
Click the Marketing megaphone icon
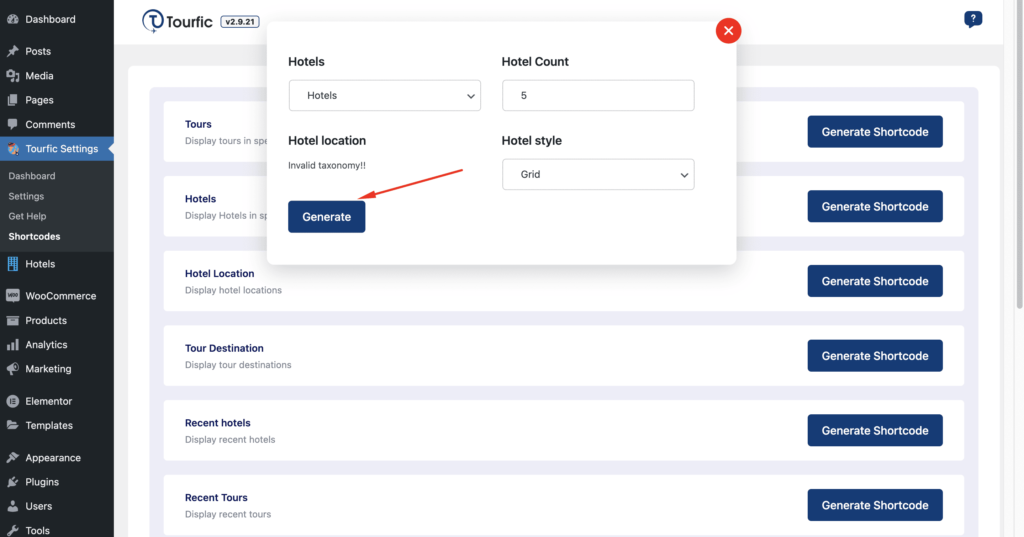click(x=12, y=369)
